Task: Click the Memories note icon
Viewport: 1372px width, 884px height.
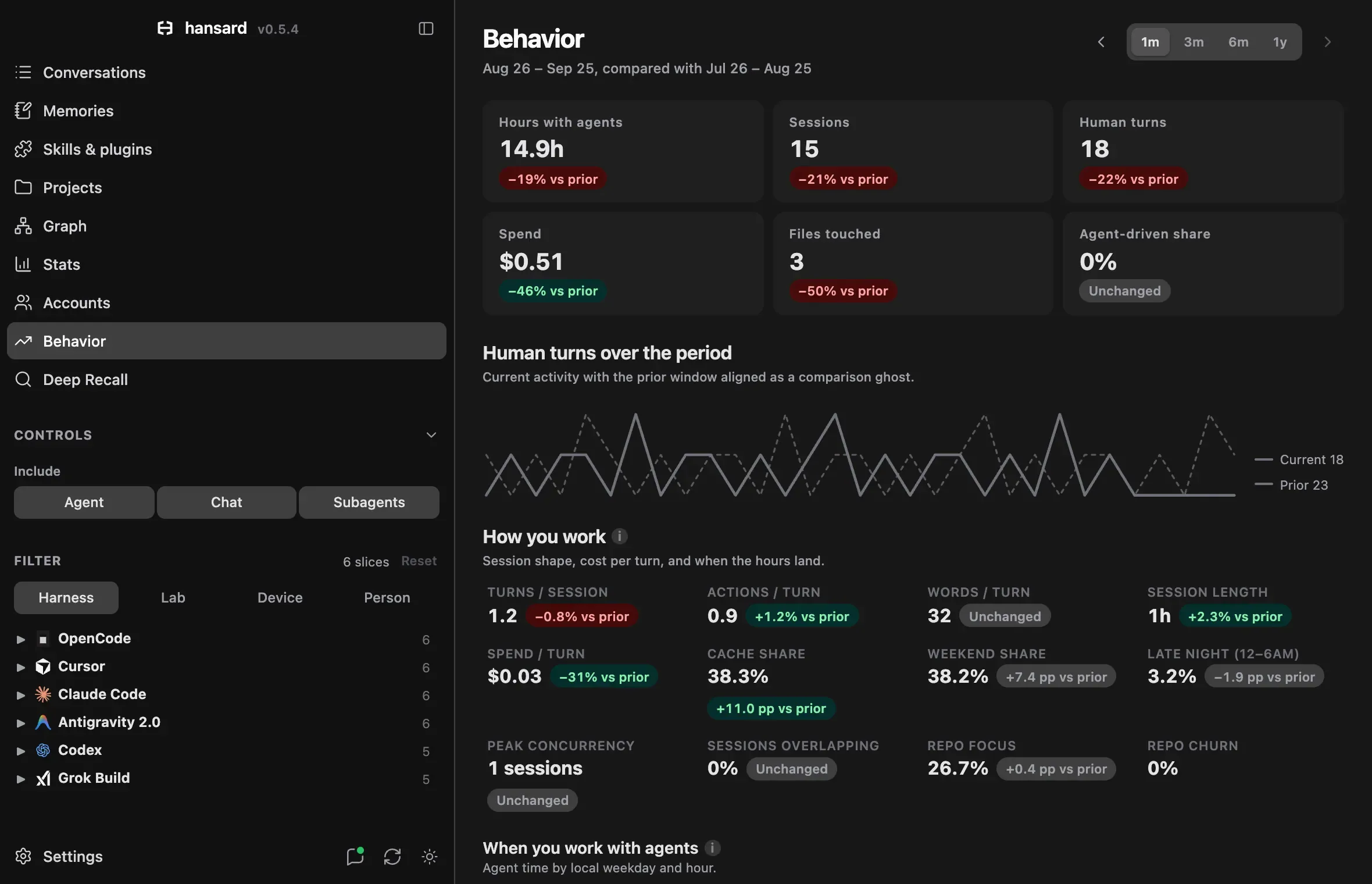Action: point(23,110)
